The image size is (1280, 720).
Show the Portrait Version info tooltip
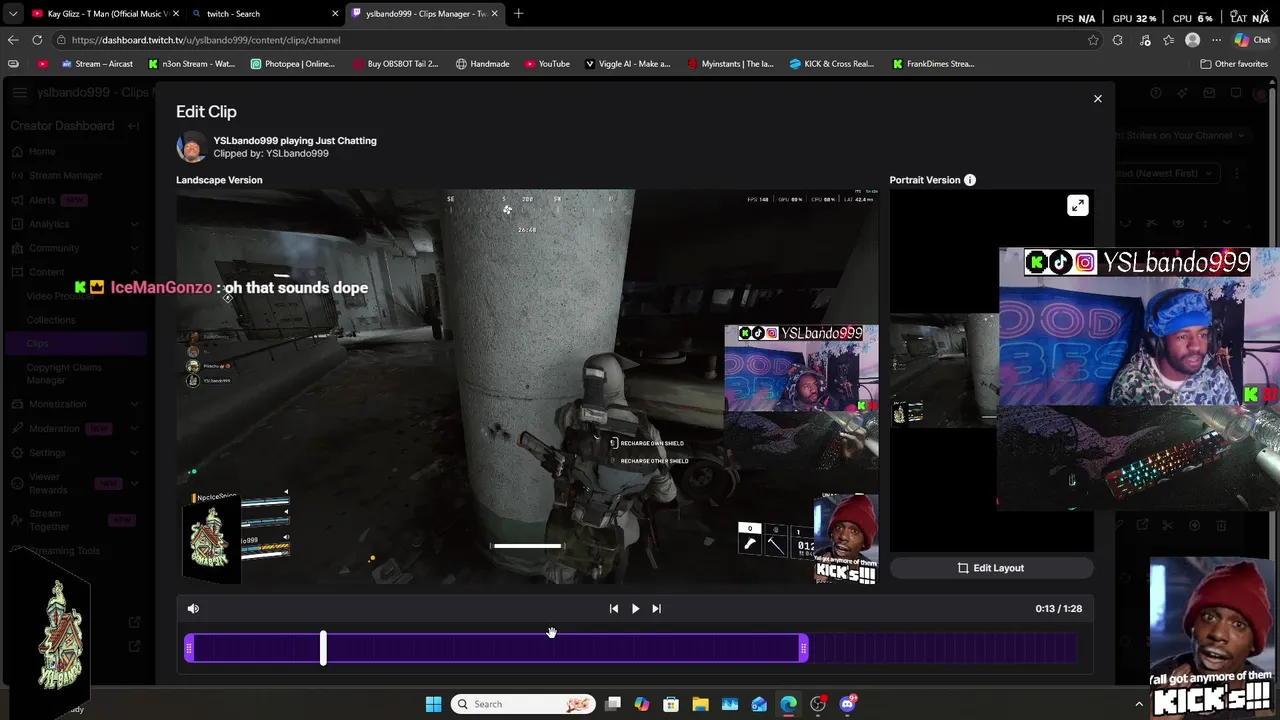coord(969,180)
